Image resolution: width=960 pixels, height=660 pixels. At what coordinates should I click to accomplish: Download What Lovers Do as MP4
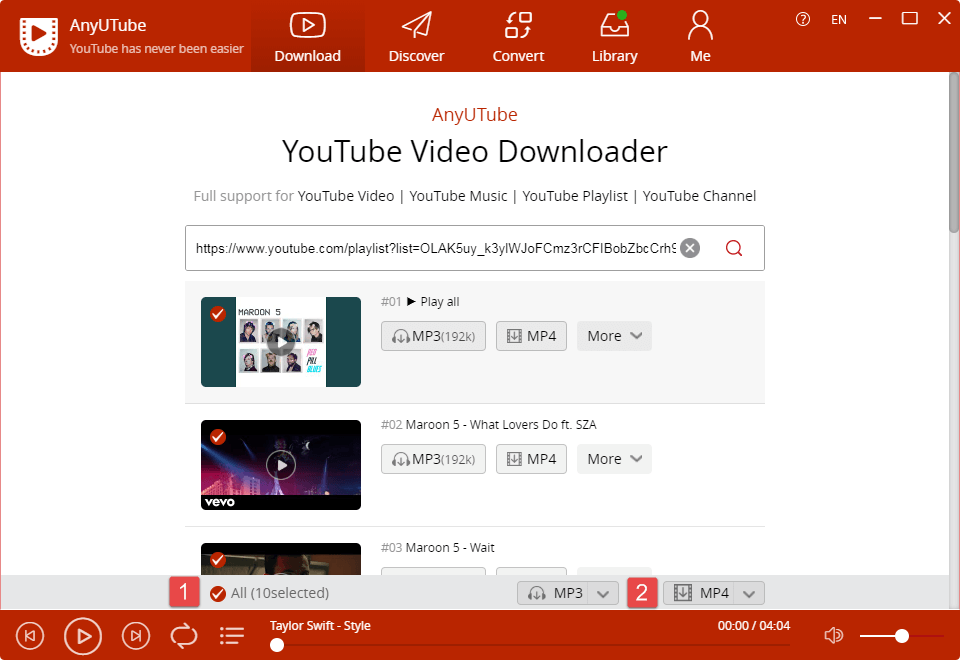(531, 459)
